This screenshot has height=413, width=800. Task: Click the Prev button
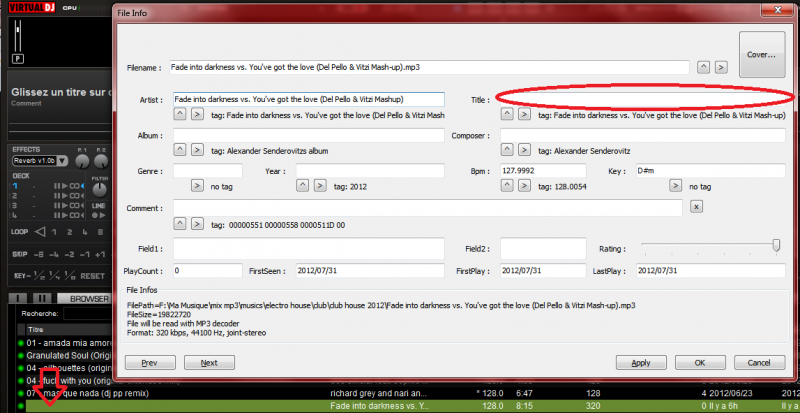coord(150,363)
